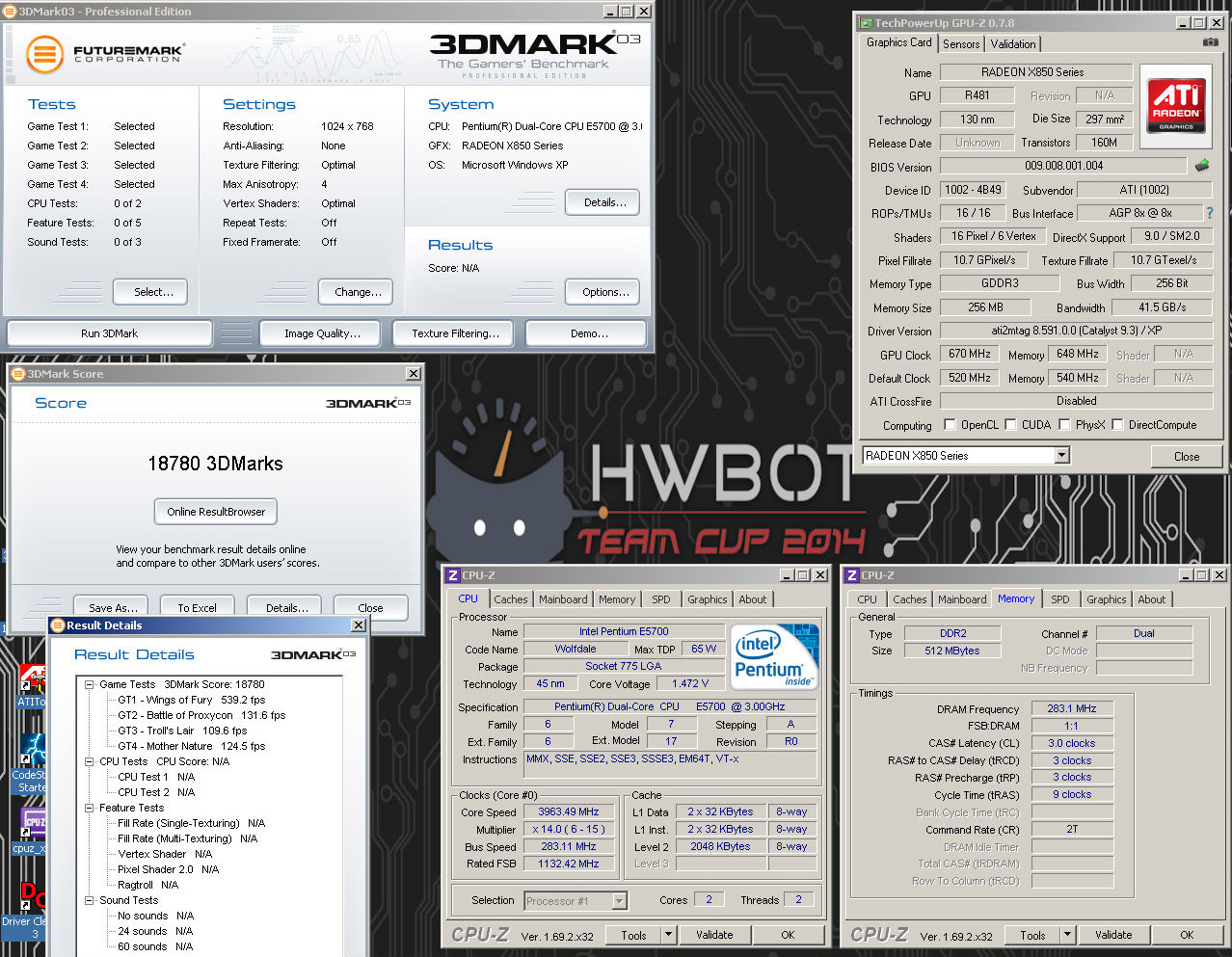Click the CPU-Z CPU window title icon
The height and width of the screenshot is (957, 1232).
coord(452,575)
